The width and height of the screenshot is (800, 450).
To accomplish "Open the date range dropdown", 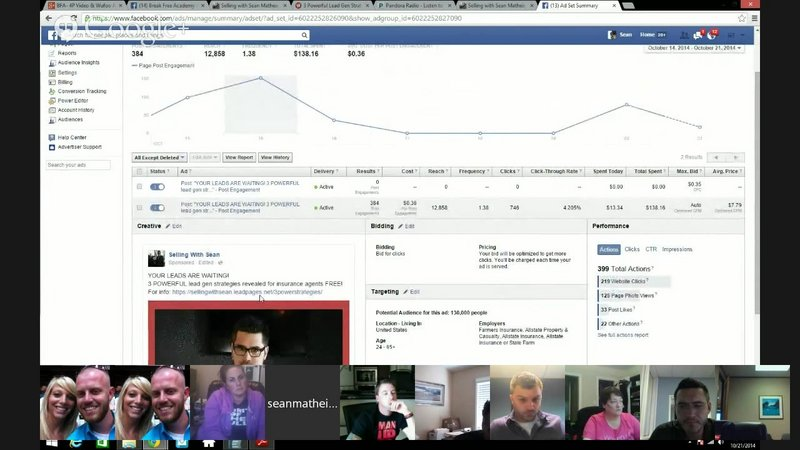I will (694, 47).
